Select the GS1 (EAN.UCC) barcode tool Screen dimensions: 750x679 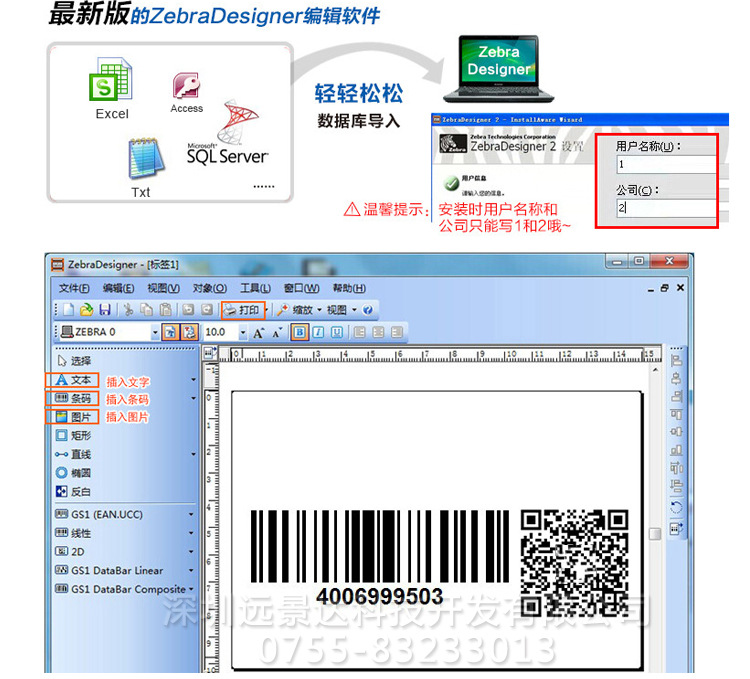pyautogui.click(x=99, y=515)
